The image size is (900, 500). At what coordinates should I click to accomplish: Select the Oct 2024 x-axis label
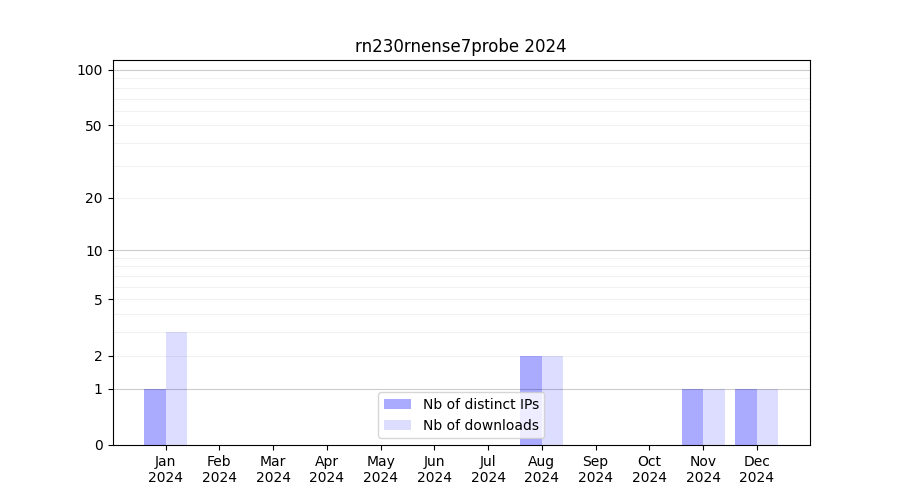click(x=649, y=469)
